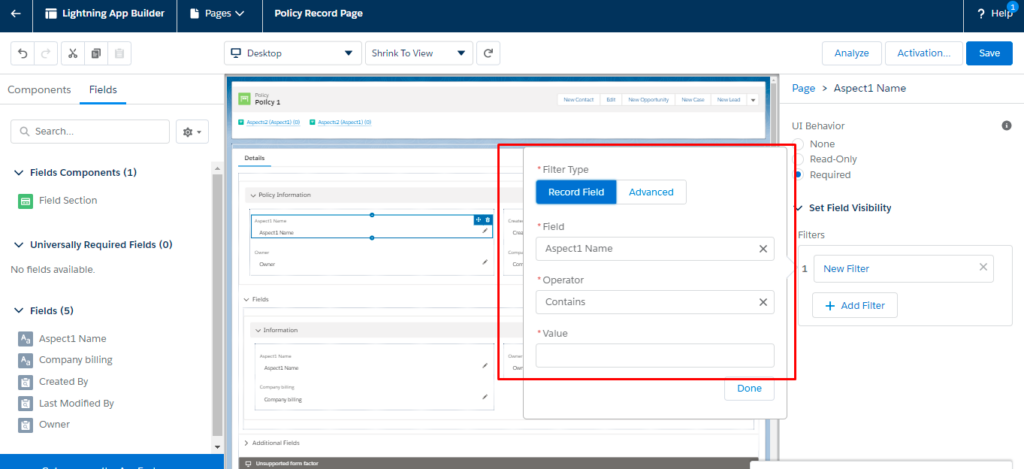Click the Edit action button
This screenshot has height=469, width=1024.
click(x=611, y=100)
